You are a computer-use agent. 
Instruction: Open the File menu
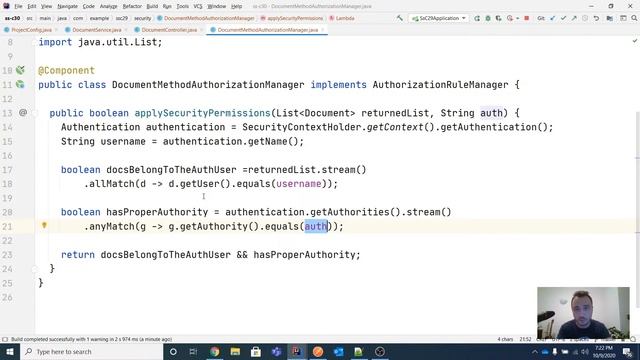[x=18, y=6]
